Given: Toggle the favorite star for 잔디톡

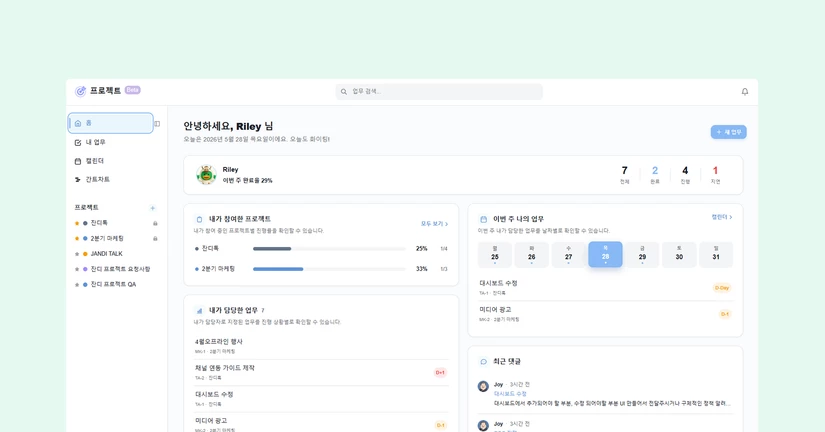Looking at the screenshot, I should click(x=77, y=223).
